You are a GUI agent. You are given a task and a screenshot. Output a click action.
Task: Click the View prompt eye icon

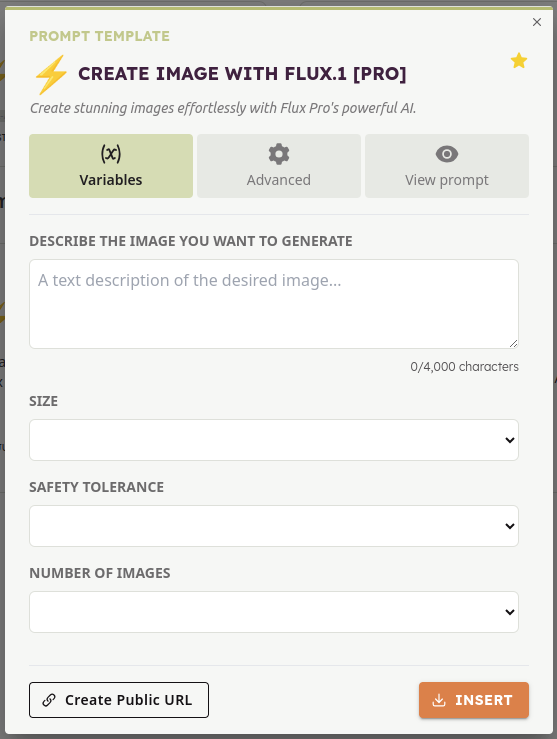click(x=447, y=154)
